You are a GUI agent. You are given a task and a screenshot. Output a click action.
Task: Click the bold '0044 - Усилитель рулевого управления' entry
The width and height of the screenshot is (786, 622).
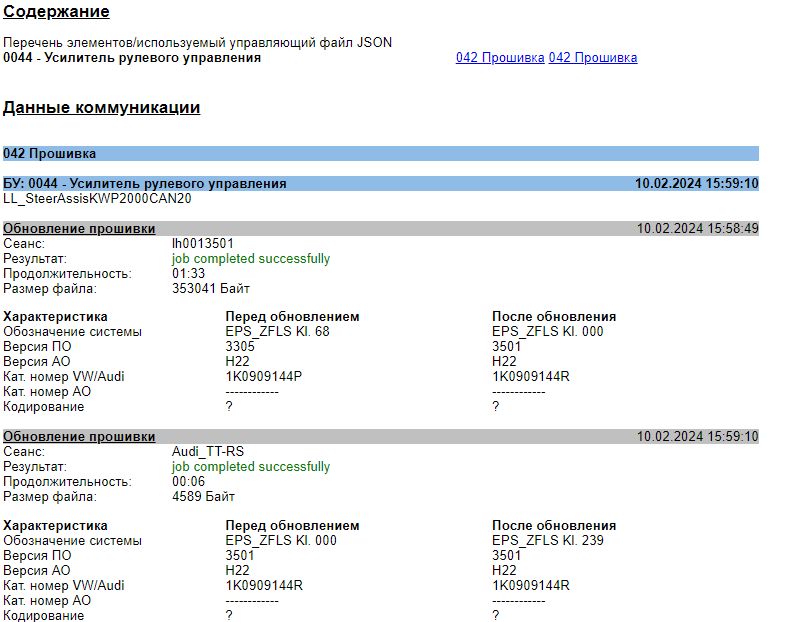tap(132, 58)
